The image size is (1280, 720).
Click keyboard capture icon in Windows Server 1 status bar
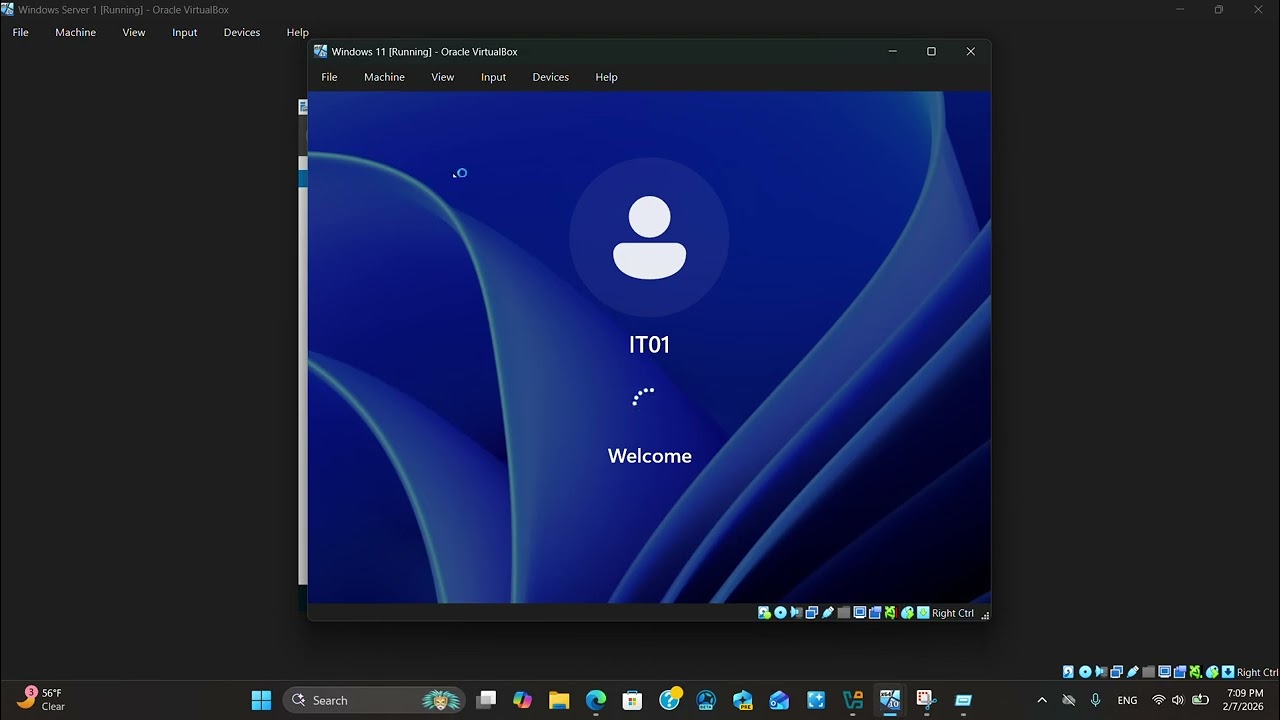(1228, 672)
